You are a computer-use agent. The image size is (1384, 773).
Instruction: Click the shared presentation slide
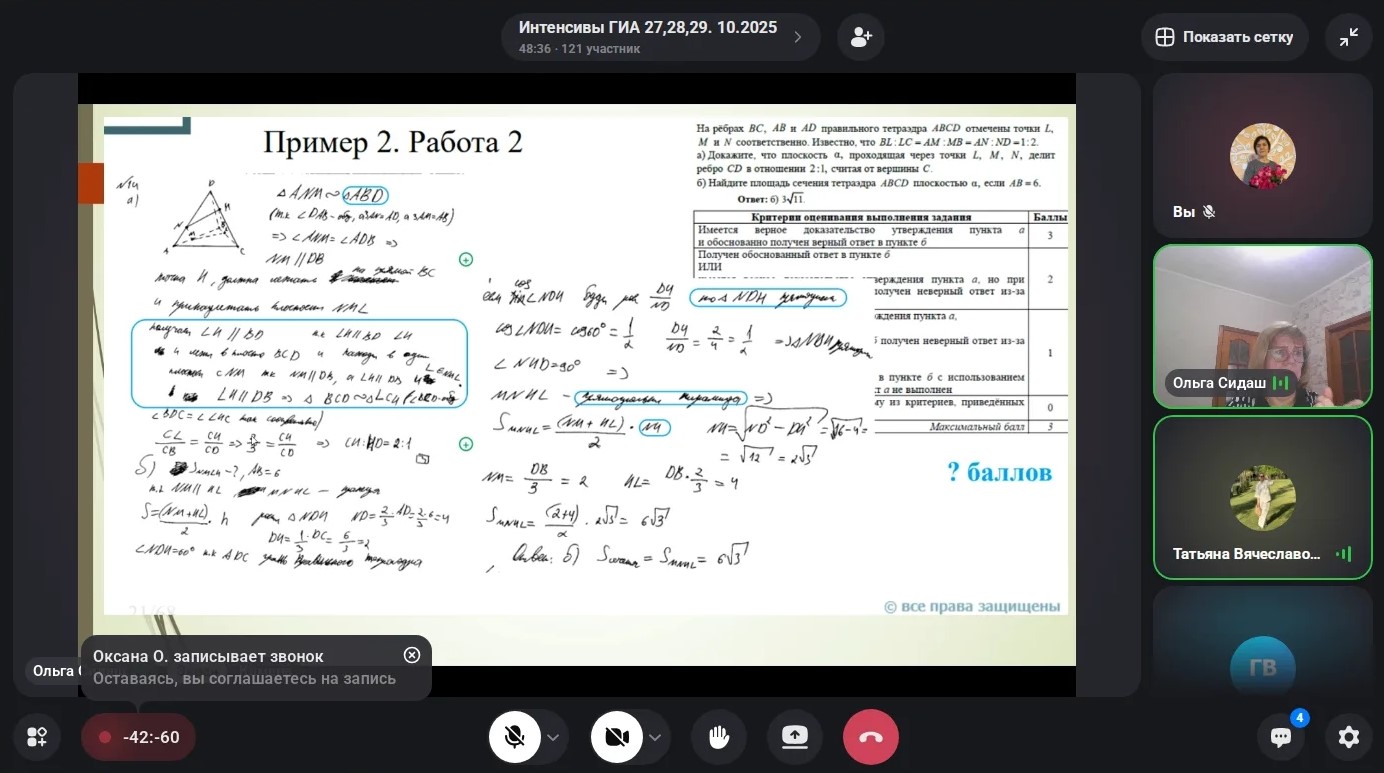(x=576, y=360)
